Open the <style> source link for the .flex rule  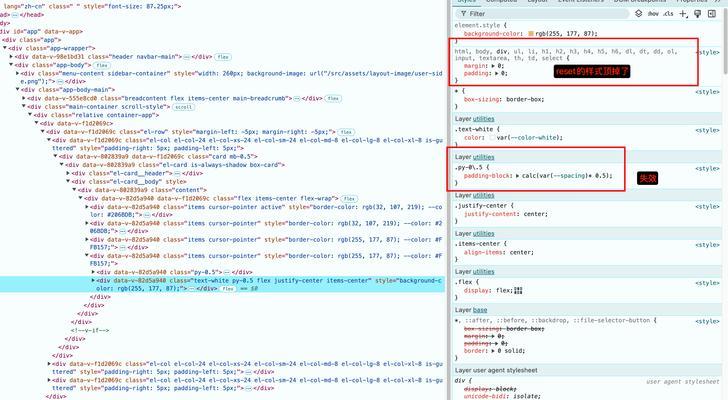pyautogui.click(x=708, y=283)
